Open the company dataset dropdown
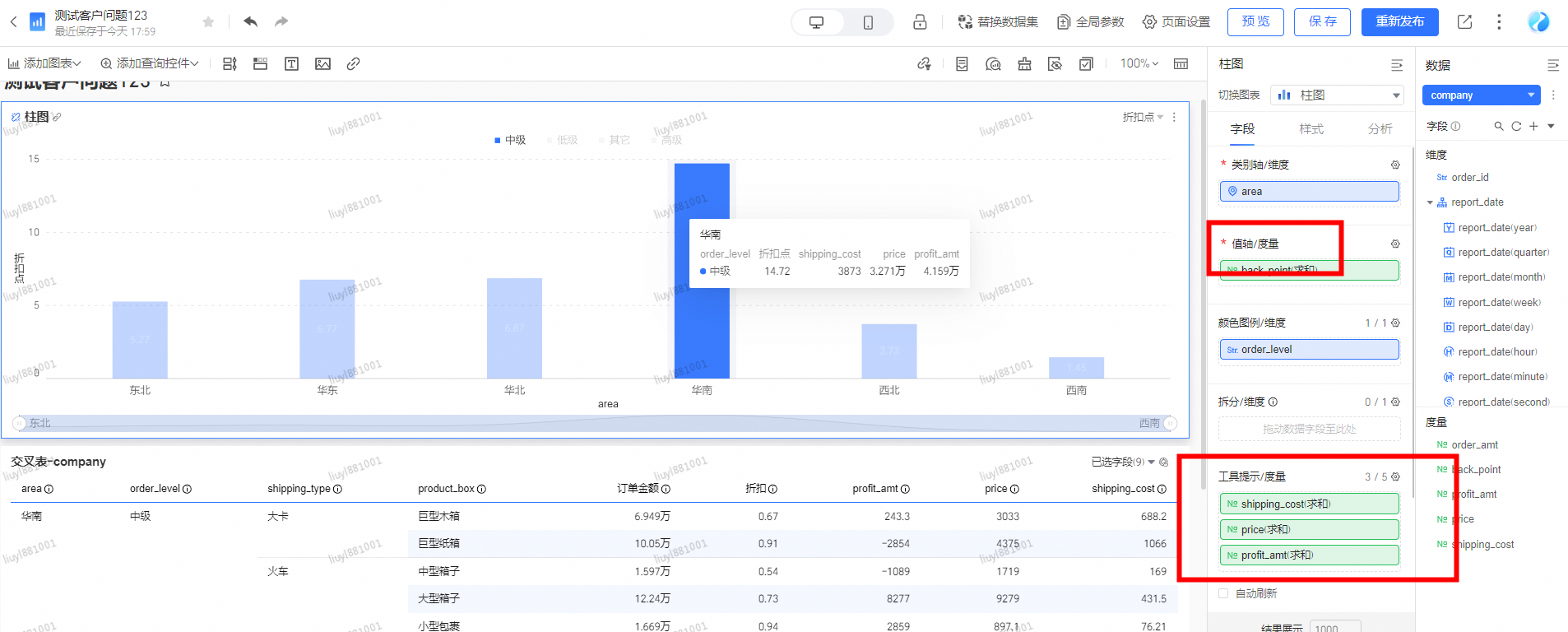The width and height of the screenshot is (1568, 632). pos(1481,95)
